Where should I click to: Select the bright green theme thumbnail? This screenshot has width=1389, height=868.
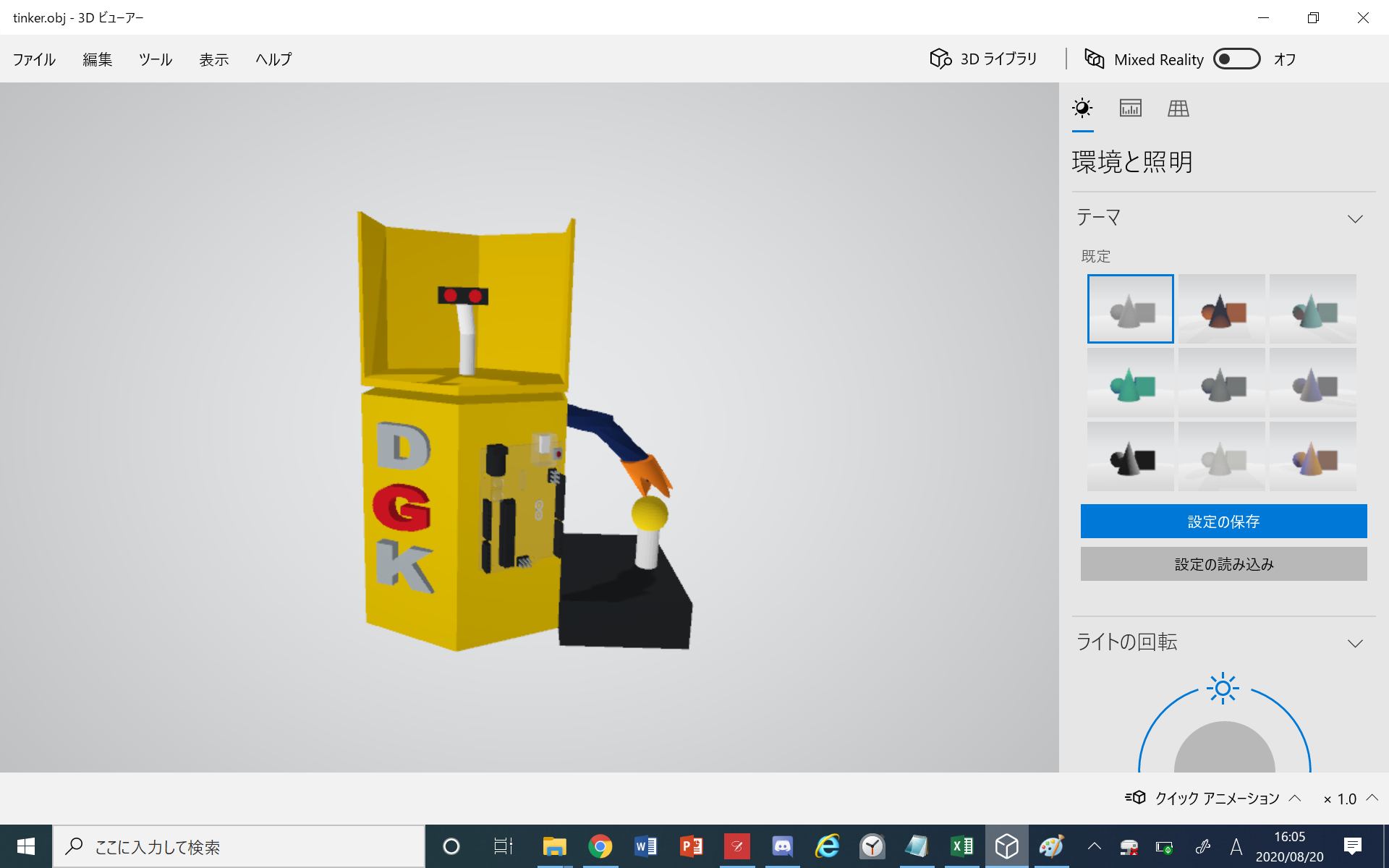(1131, 383)
